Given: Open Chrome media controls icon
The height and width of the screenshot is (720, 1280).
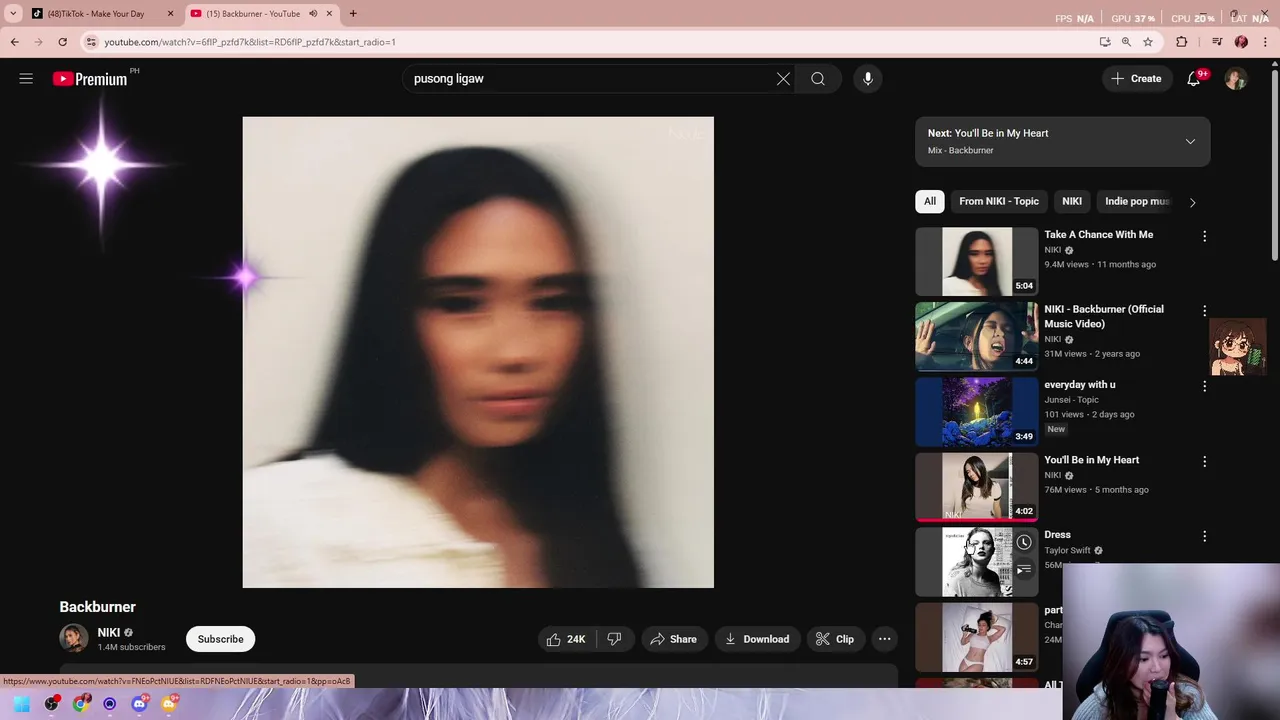Looking at the screenshot, I should [x=1217, y=42].
